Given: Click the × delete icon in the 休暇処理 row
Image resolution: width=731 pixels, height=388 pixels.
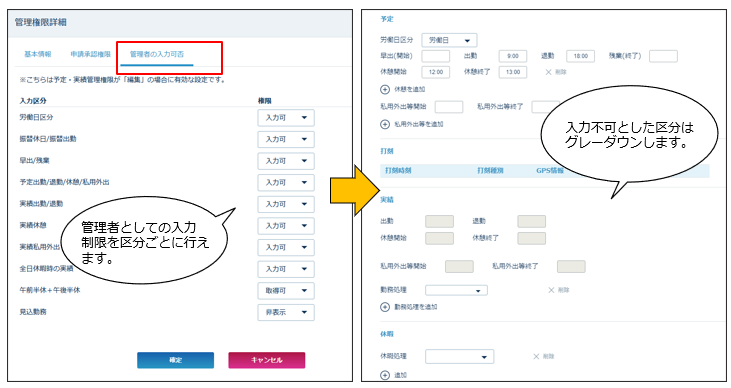Looking at the screenshot, I should tap(536, 356).
